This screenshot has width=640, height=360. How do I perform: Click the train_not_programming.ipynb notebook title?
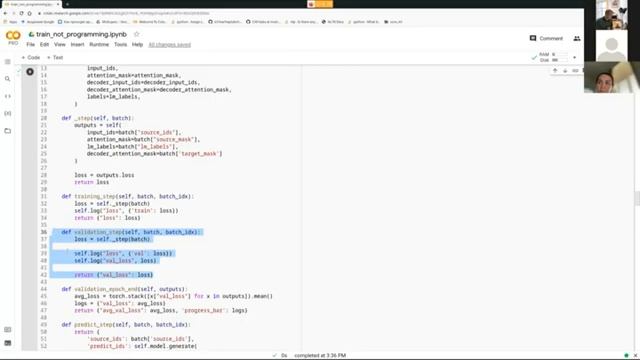coord(81,34)
